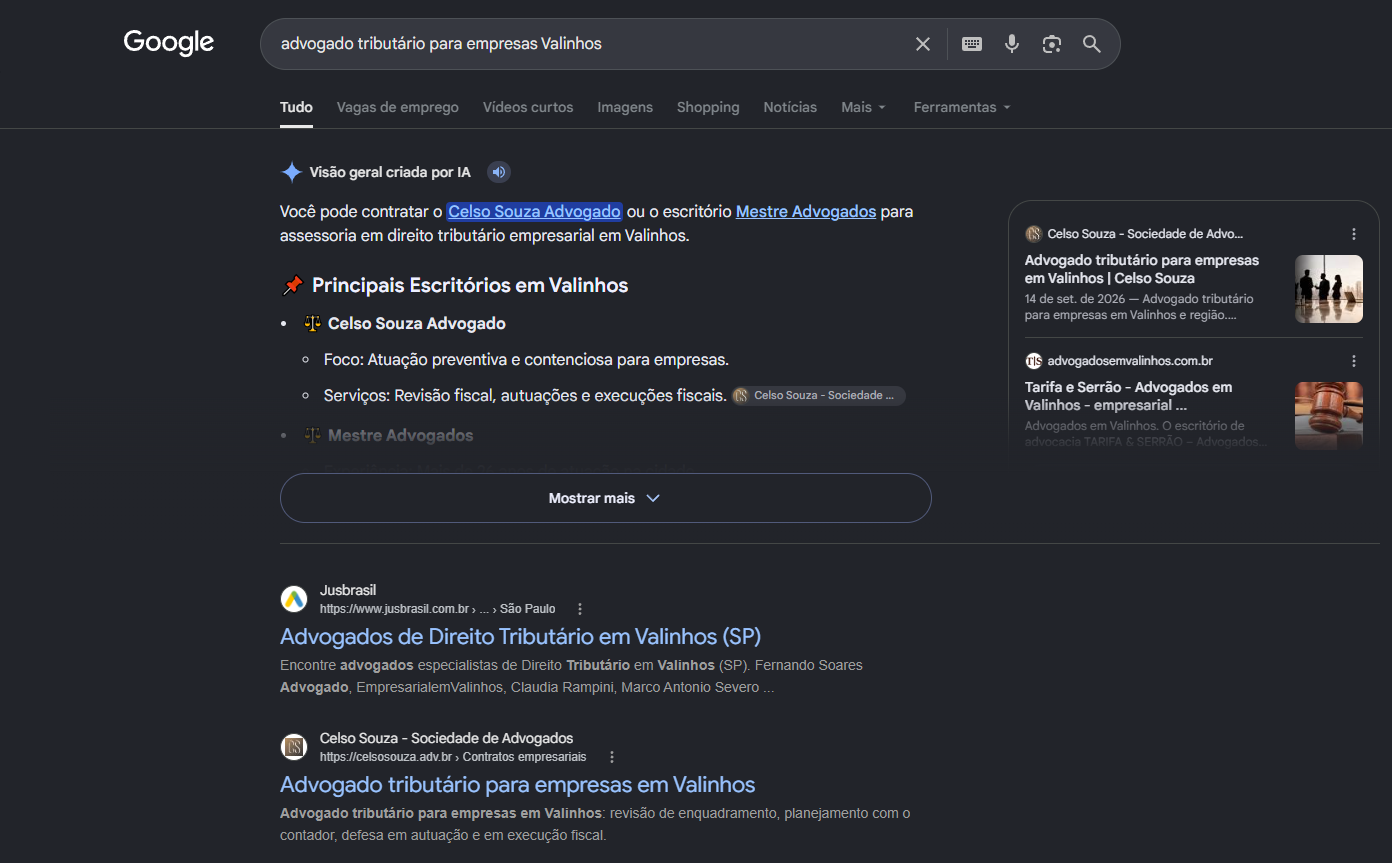Click the advogadosemvalinhos.com.br card favicon
Screen dimensions: 1392x863
(1033, 361)
